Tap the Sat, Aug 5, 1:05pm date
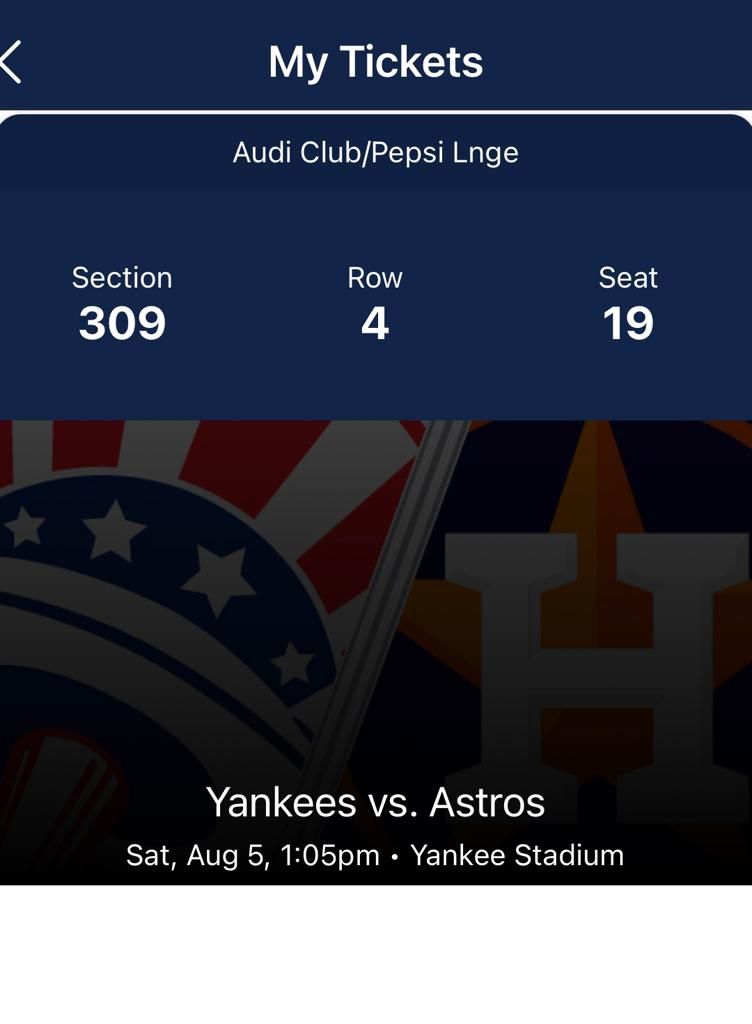This screenshot has width=752, height=1024. tap(253, 856)
